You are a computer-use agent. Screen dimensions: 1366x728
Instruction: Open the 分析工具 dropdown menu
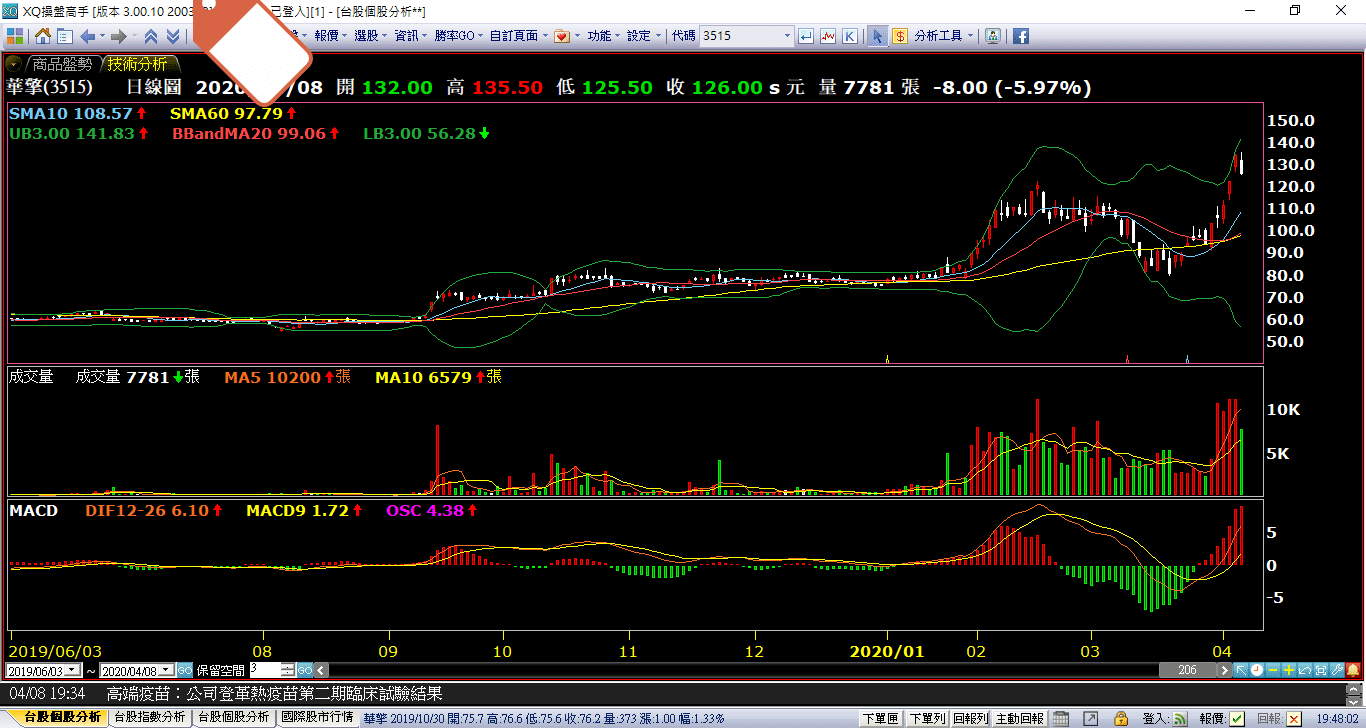(943, 36)
